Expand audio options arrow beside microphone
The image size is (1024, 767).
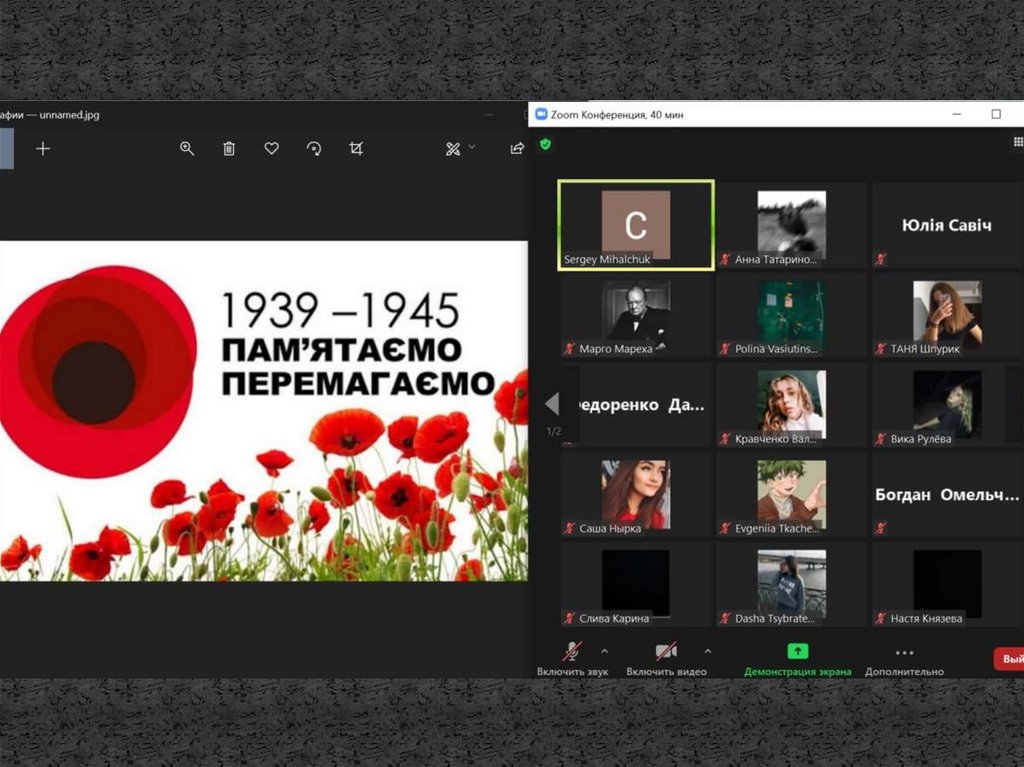[604, 650]
